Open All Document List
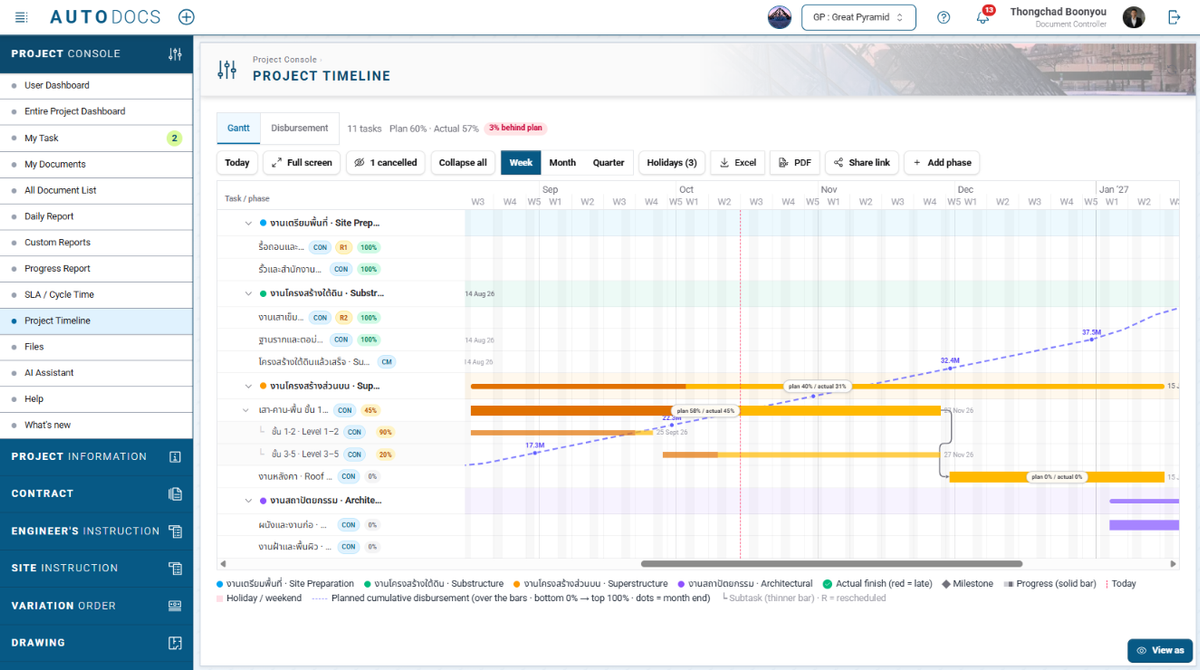This screenshot has height=670, width=1200. click(96, 190)
